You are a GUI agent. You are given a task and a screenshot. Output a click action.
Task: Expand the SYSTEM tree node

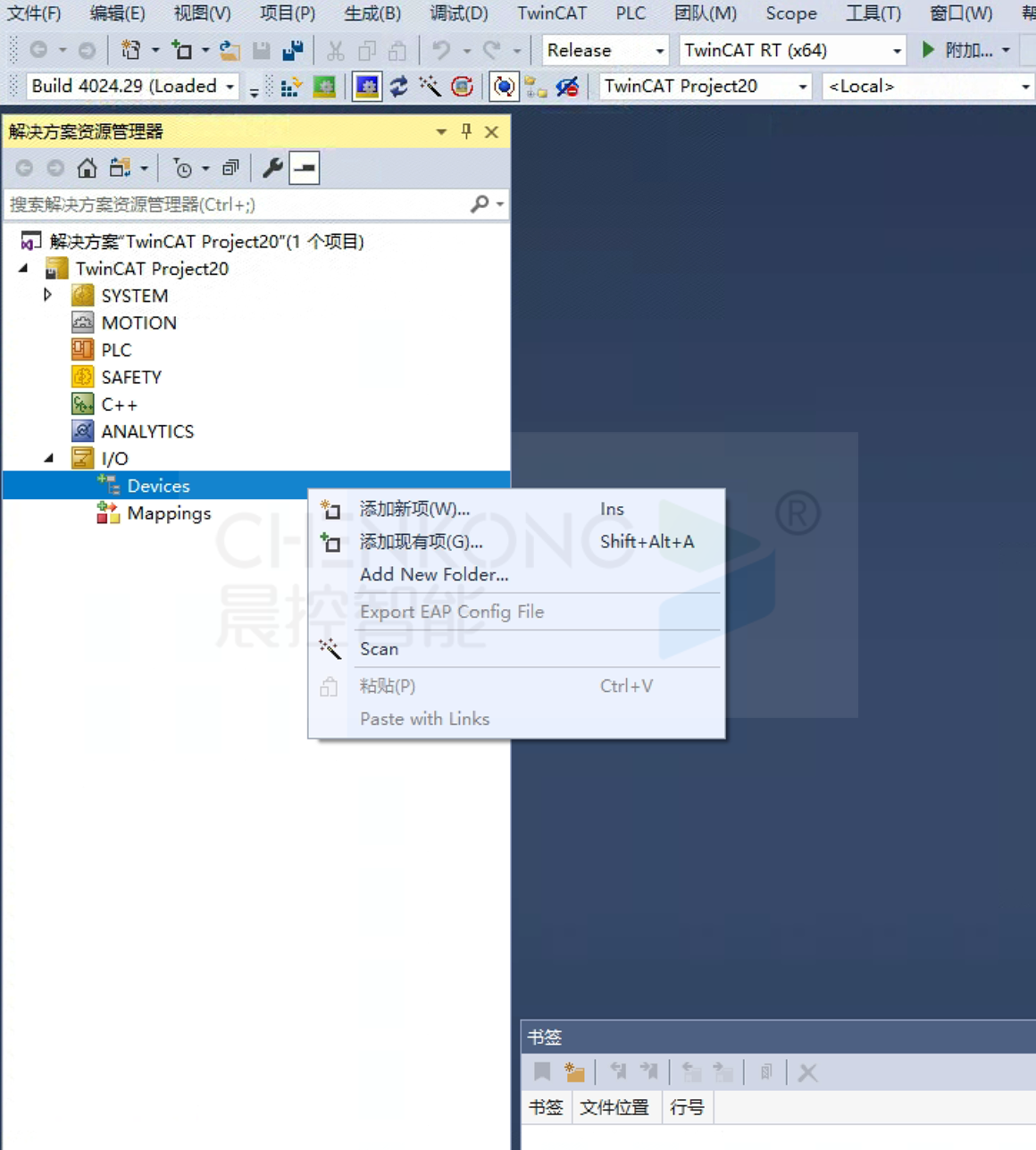(x=48, y=295)
